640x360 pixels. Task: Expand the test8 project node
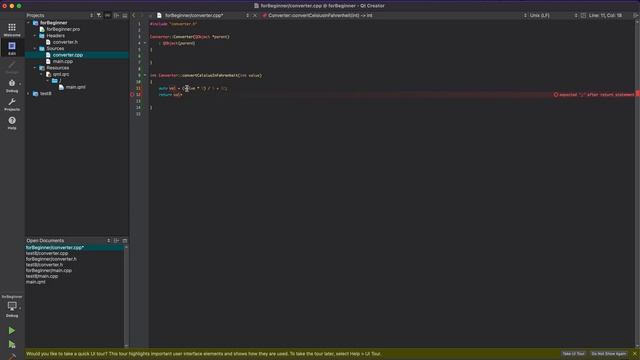click(x=29, y=93)
